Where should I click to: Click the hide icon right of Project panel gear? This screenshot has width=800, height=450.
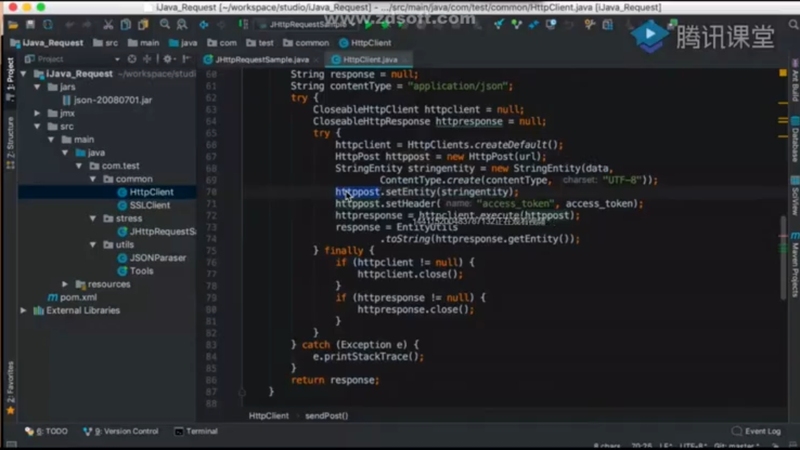coord(186,60)
